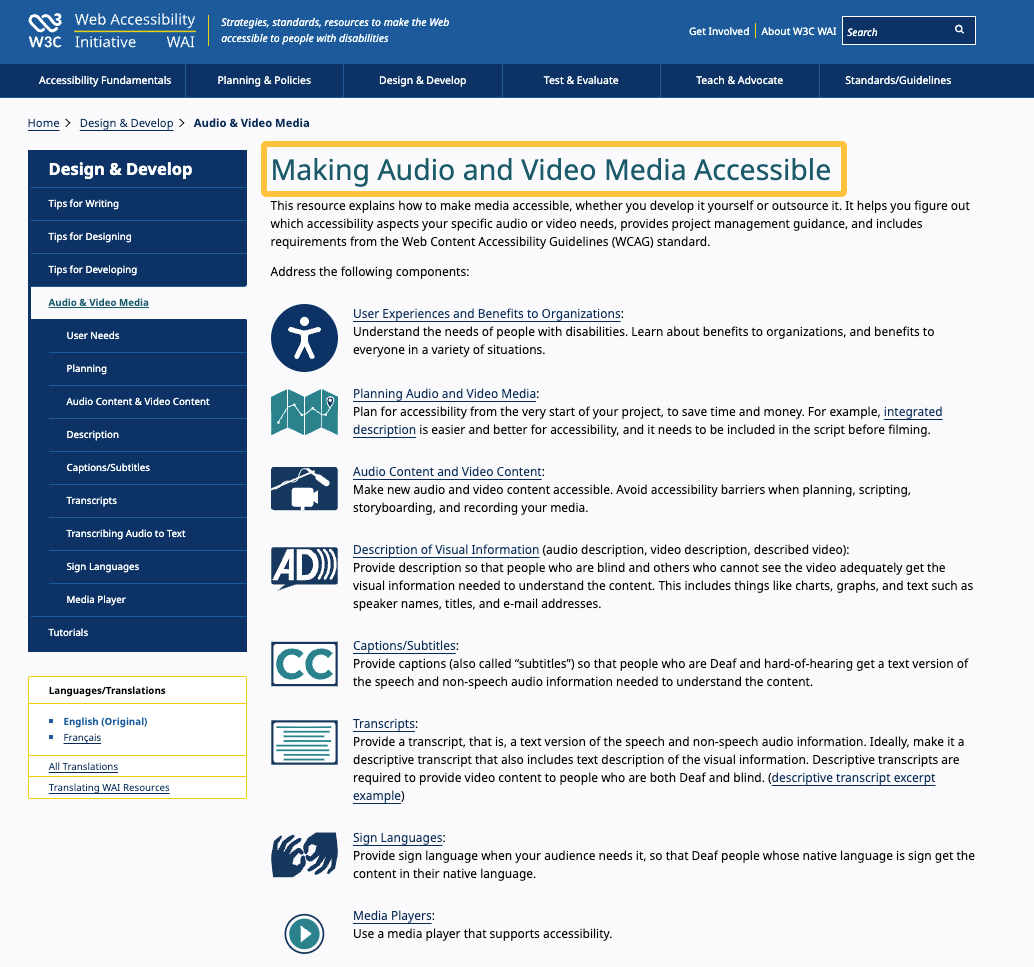Open User Experiences and Benefits to Organizations
Image resolution: width=1034 pixels, height=967 pixels.
click(487, 314)
